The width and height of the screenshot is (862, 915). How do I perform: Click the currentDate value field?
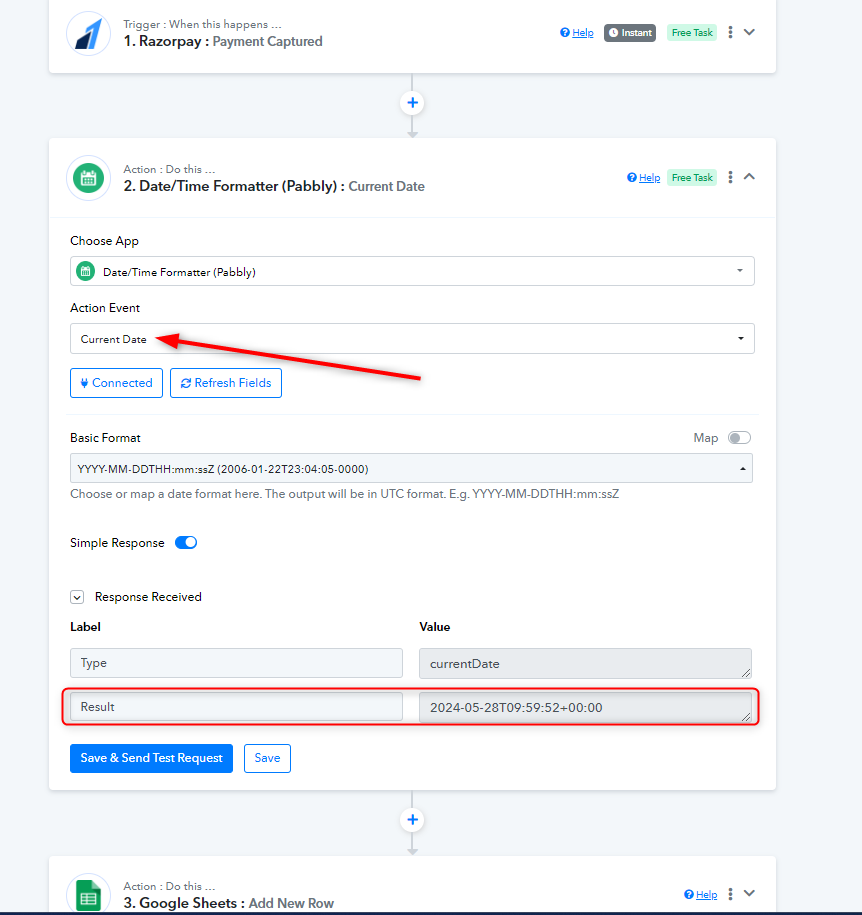point(585,663)
